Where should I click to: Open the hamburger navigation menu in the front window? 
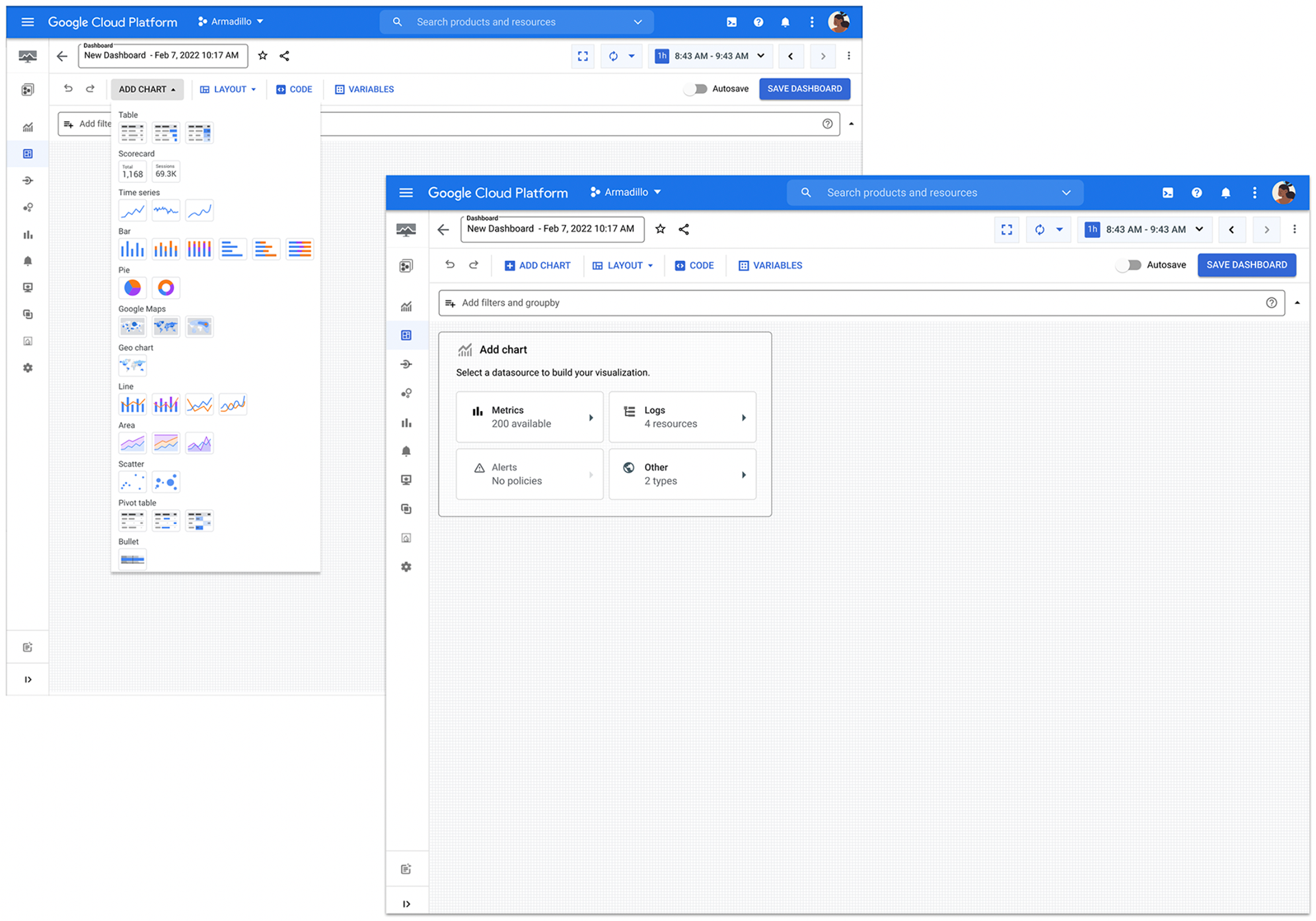[406, 193]
